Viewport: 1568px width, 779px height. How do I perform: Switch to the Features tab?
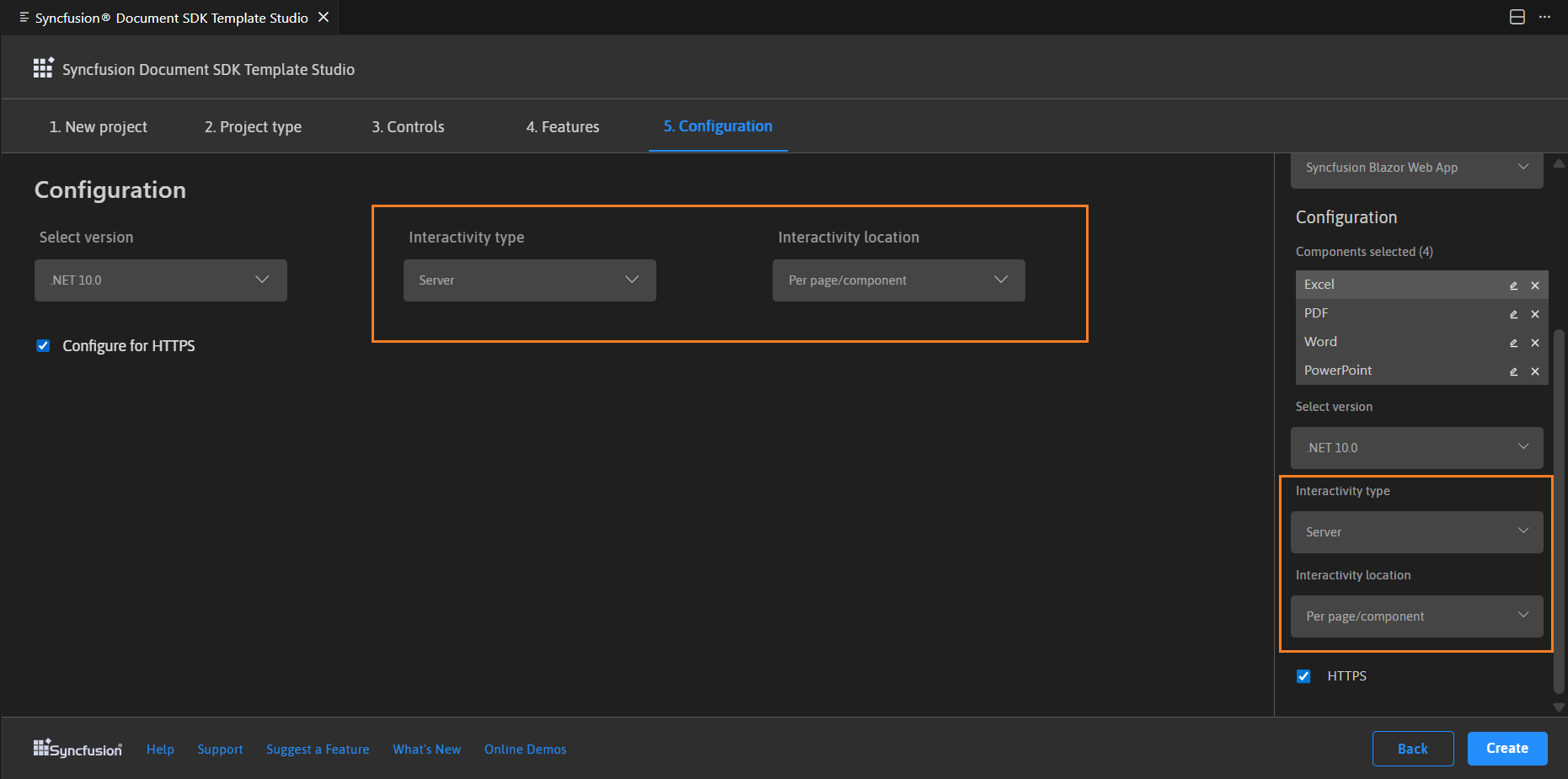pyautogui.click(x=562, y=126)
